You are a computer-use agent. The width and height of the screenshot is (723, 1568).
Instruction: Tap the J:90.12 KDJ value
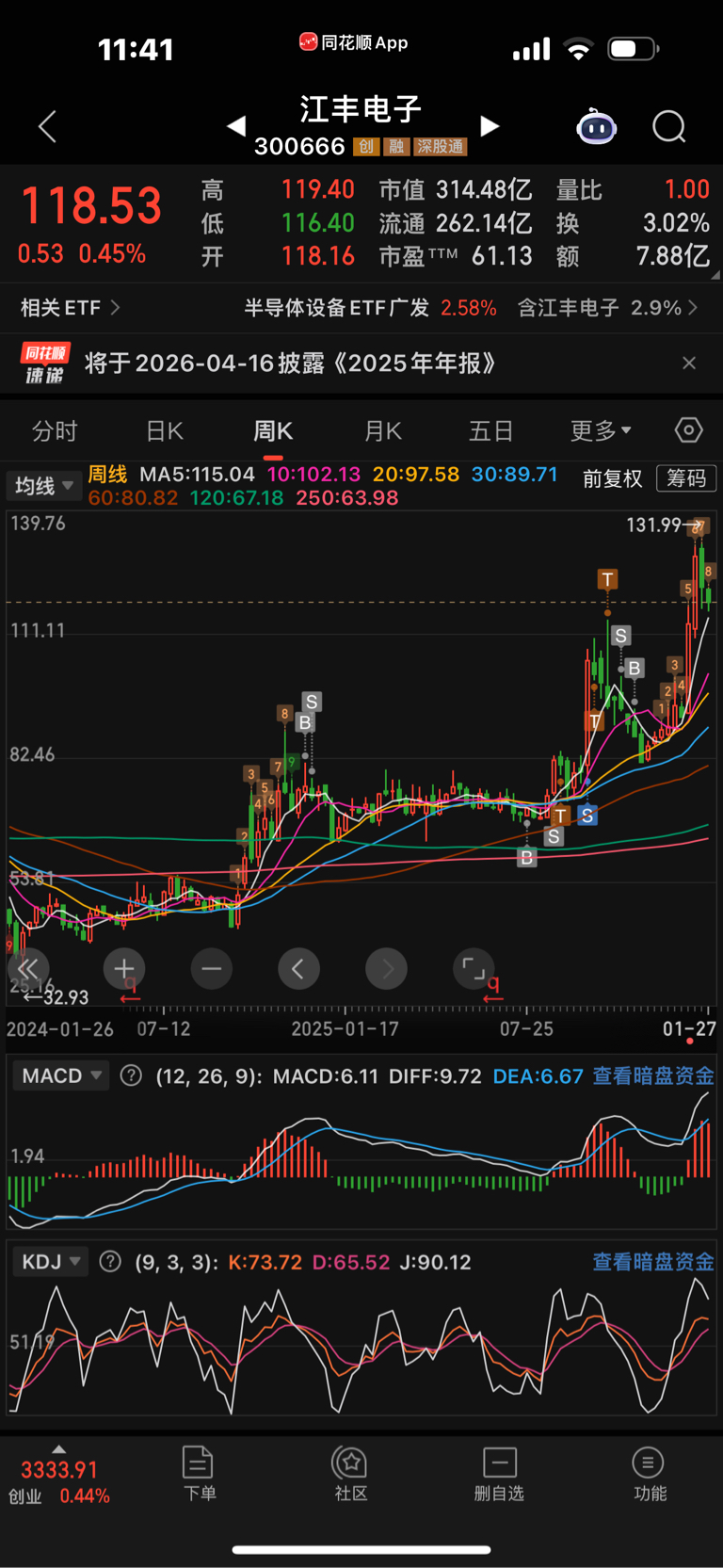click(435, 1262)
